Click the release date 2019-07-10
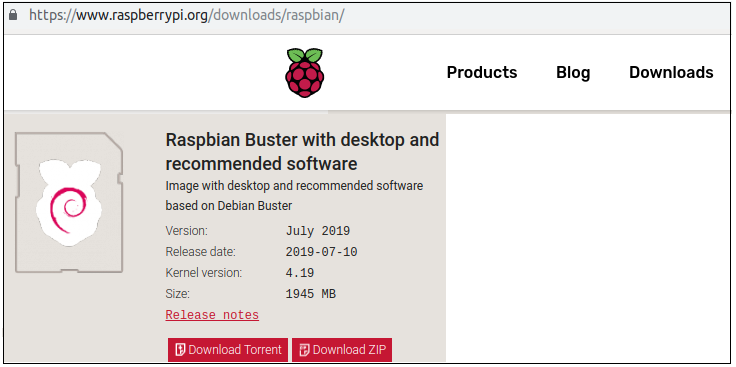The width and height of the screenshot is (736, 367). pyautogui.click(x=322, y=252)
